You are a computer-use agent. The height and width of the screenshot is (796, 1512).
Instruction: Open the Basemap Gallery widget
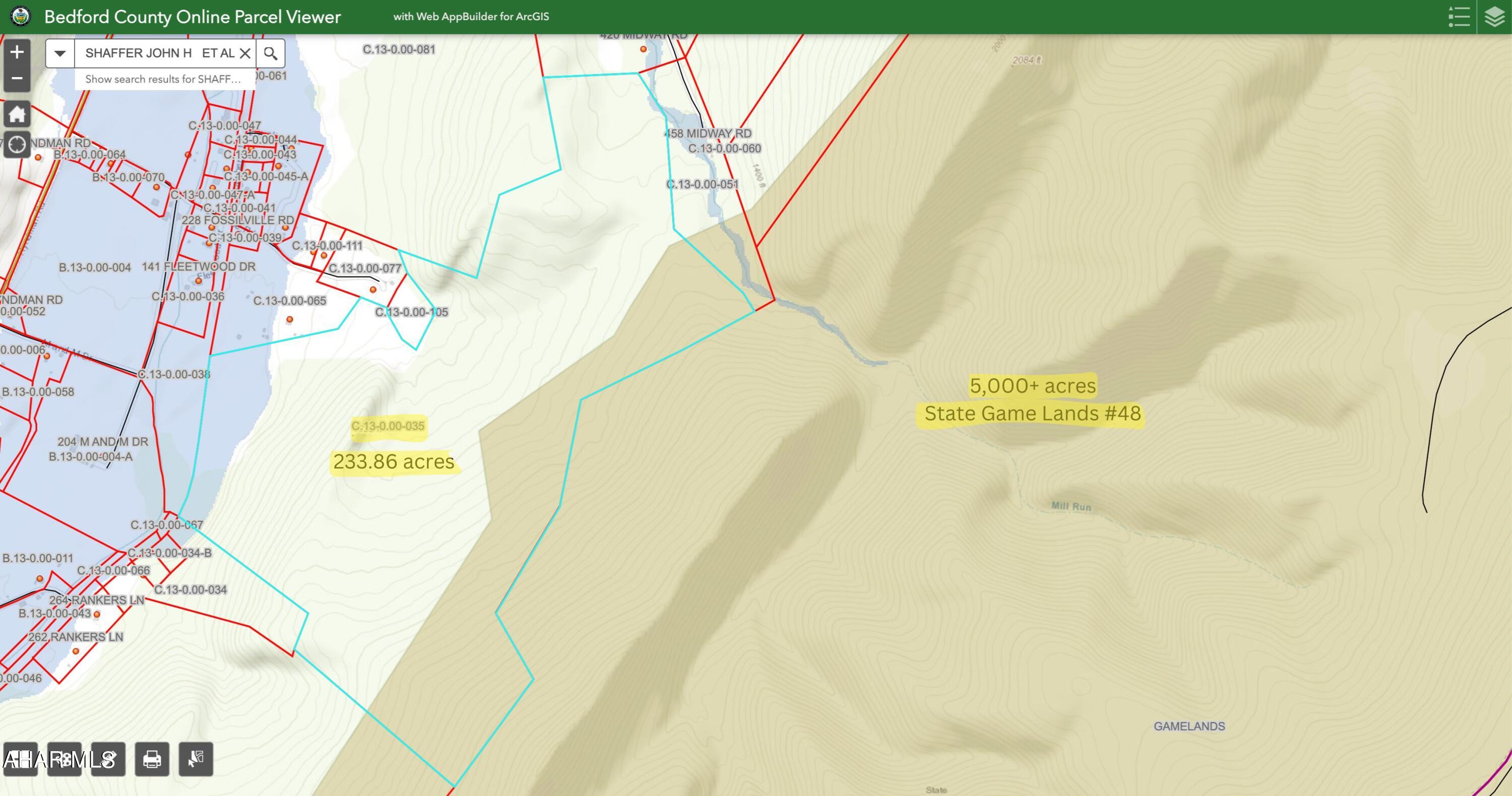point(21,759)
